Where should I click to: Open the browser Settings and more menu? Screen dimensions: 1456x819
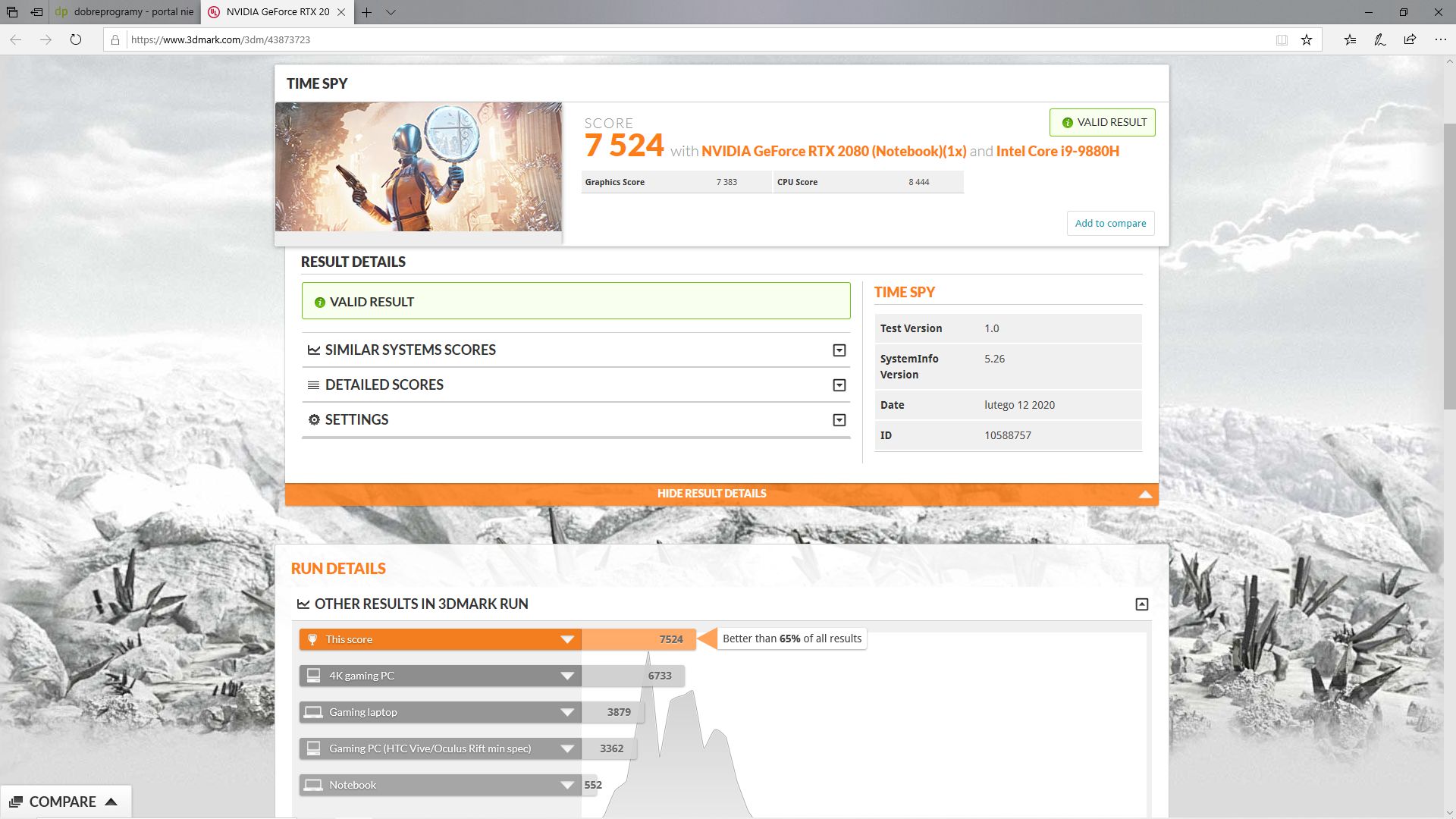click(1440, 40)
